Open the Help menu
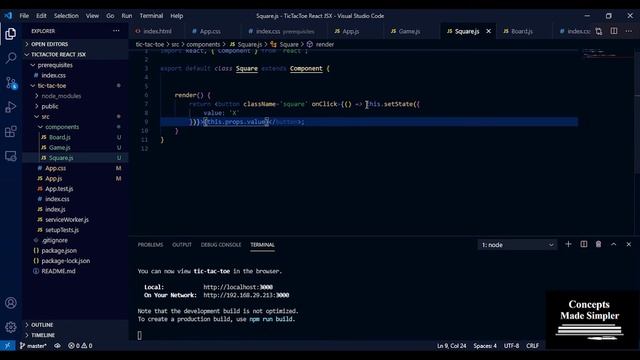The width and height of the screenshot is (640, 360). (176, 16)
